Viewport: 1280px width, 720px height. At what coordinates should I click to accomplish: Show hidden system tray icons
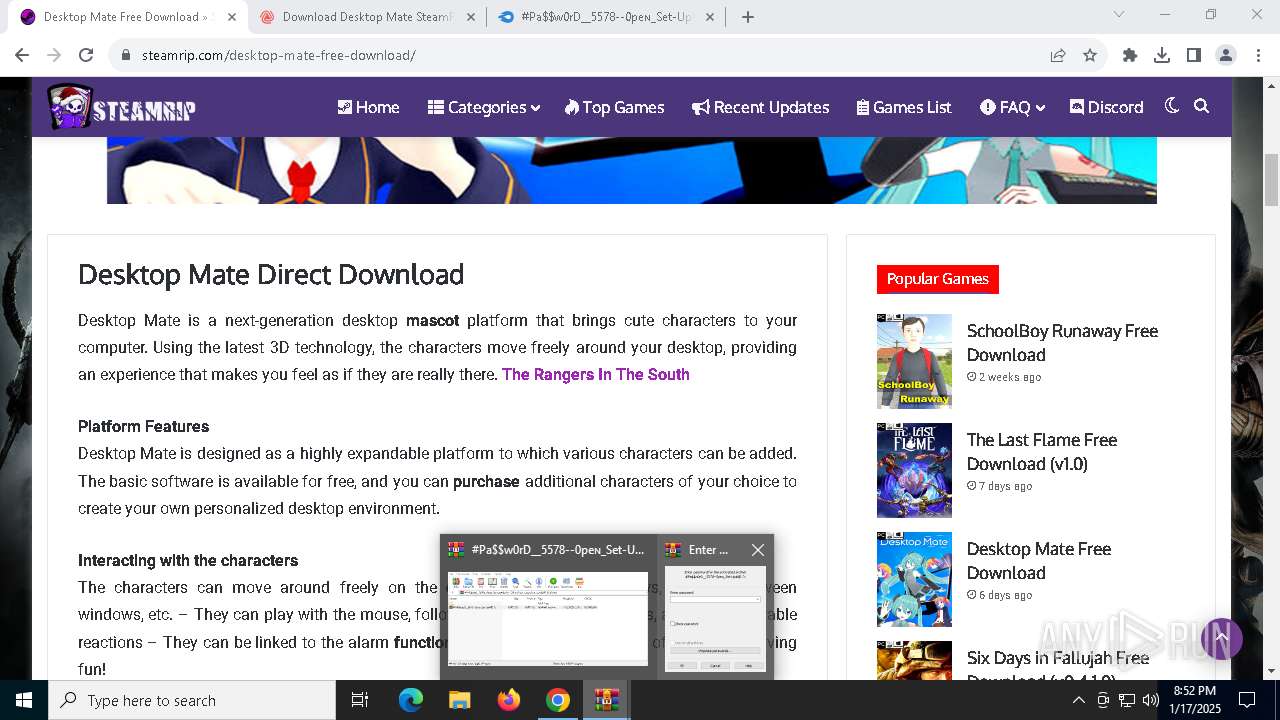[x=1078, y=700]
